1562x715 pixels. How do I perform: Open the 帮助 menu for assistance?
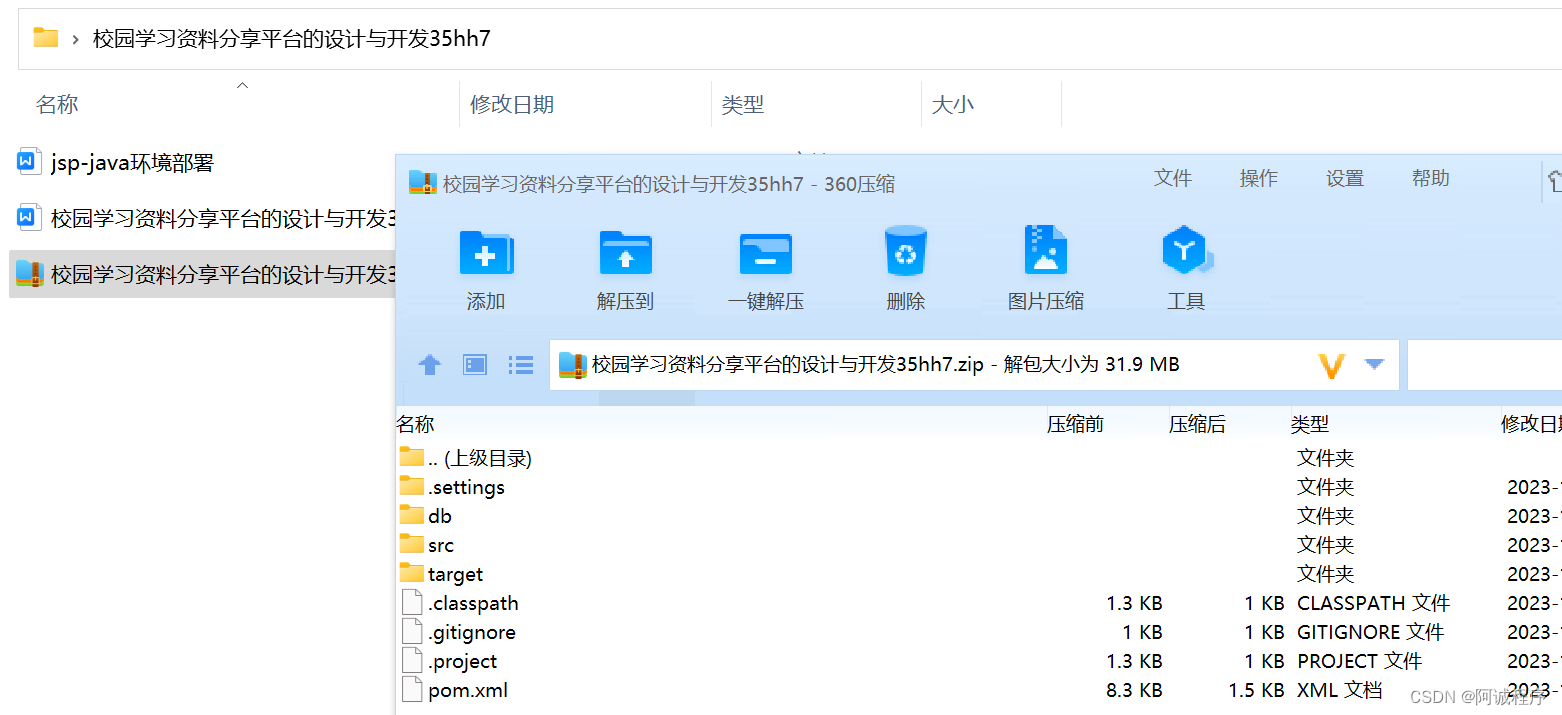tap(1429, 178)
